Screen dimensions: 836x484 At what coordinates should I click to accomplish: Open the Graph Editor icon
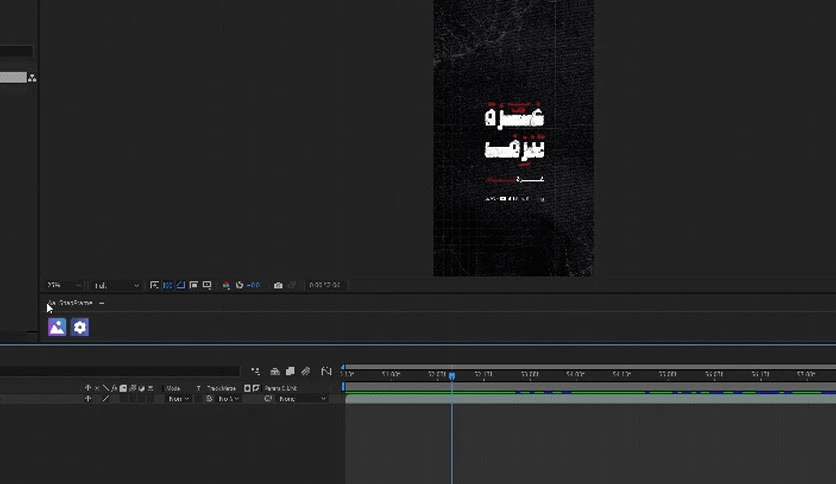coord(326,371)
